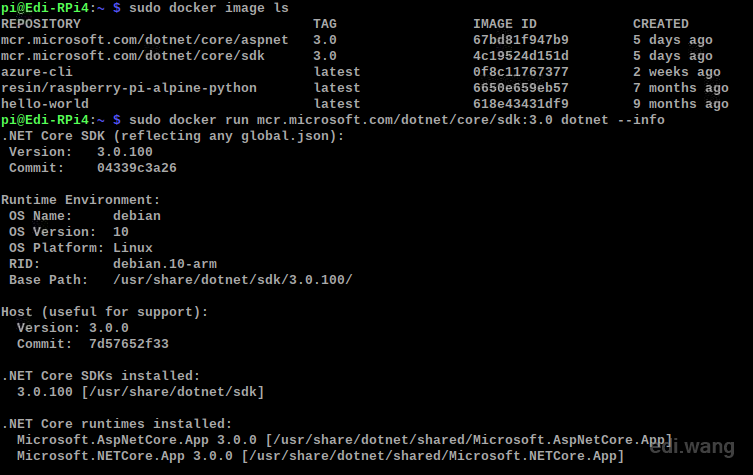Select the mcr.microsoft.com/dotnet/core/aspnet repository entry
753x475 pixels.
[x=145, y=40]
